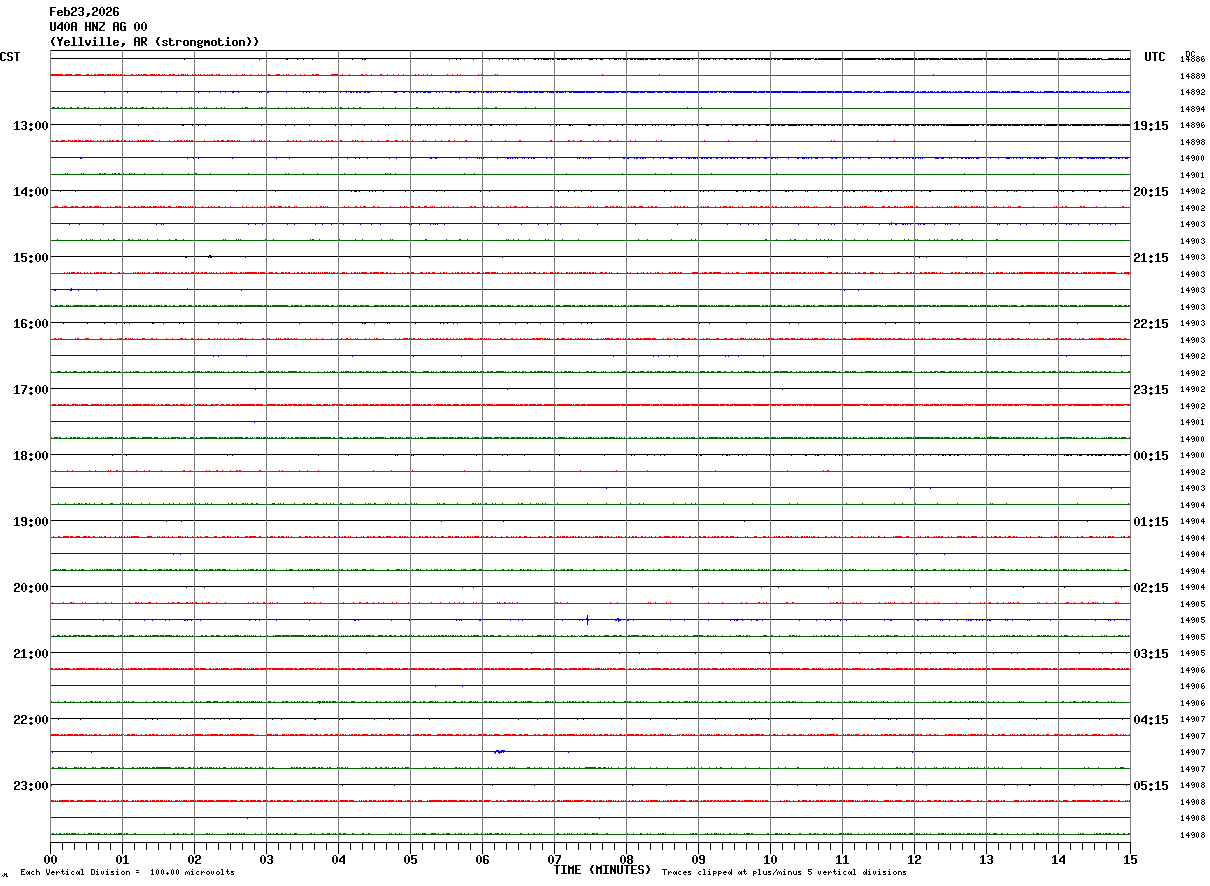Click the blue blip on the 22:30 trace
Viewport: 1210px width, 886px height.
(x=499, y=751)
